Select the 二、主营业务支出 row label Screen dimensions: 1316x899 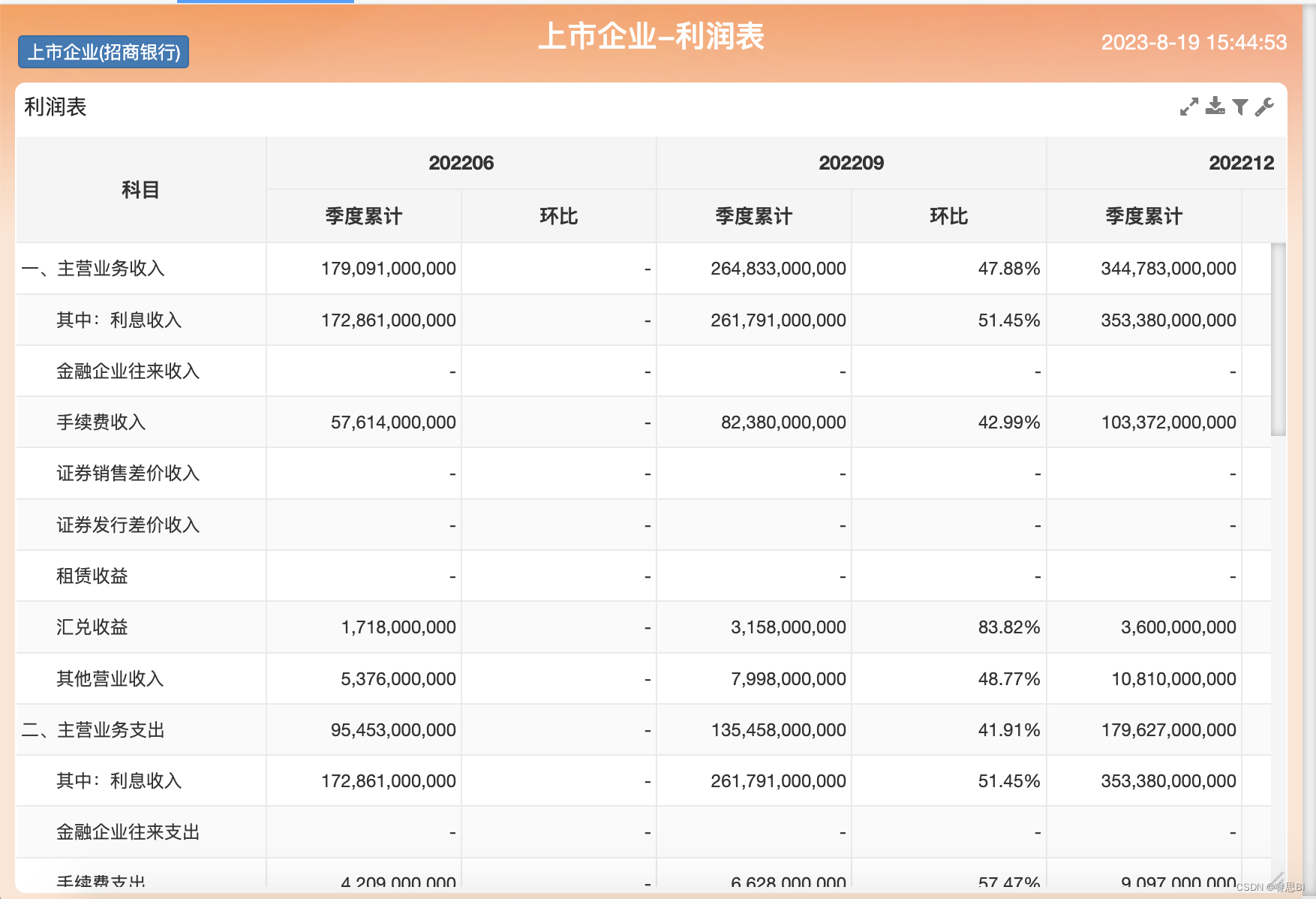click(x=93, y=730)
